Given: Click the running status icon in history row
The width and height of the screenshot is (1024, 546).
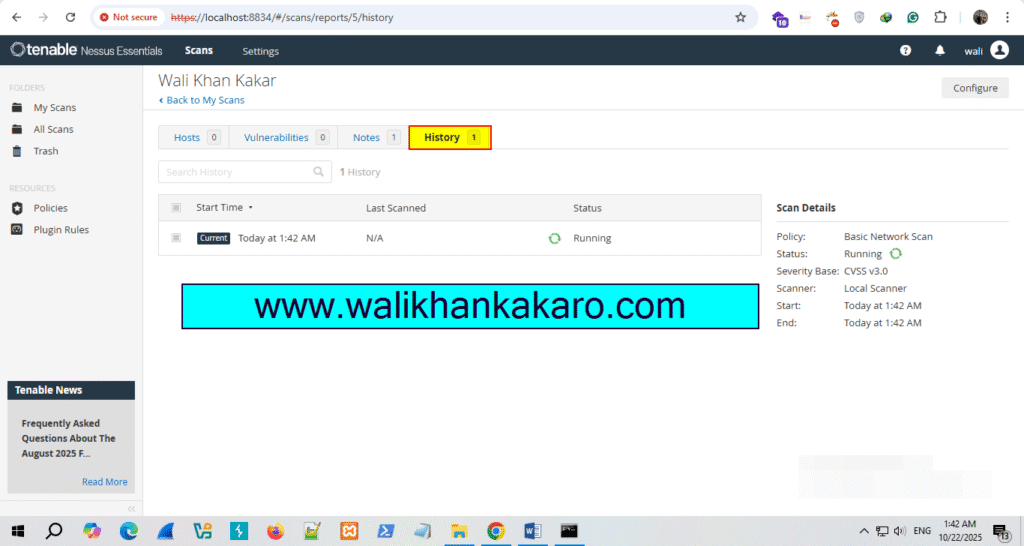Looking at the screenshot, I should [x=554, y=238].
